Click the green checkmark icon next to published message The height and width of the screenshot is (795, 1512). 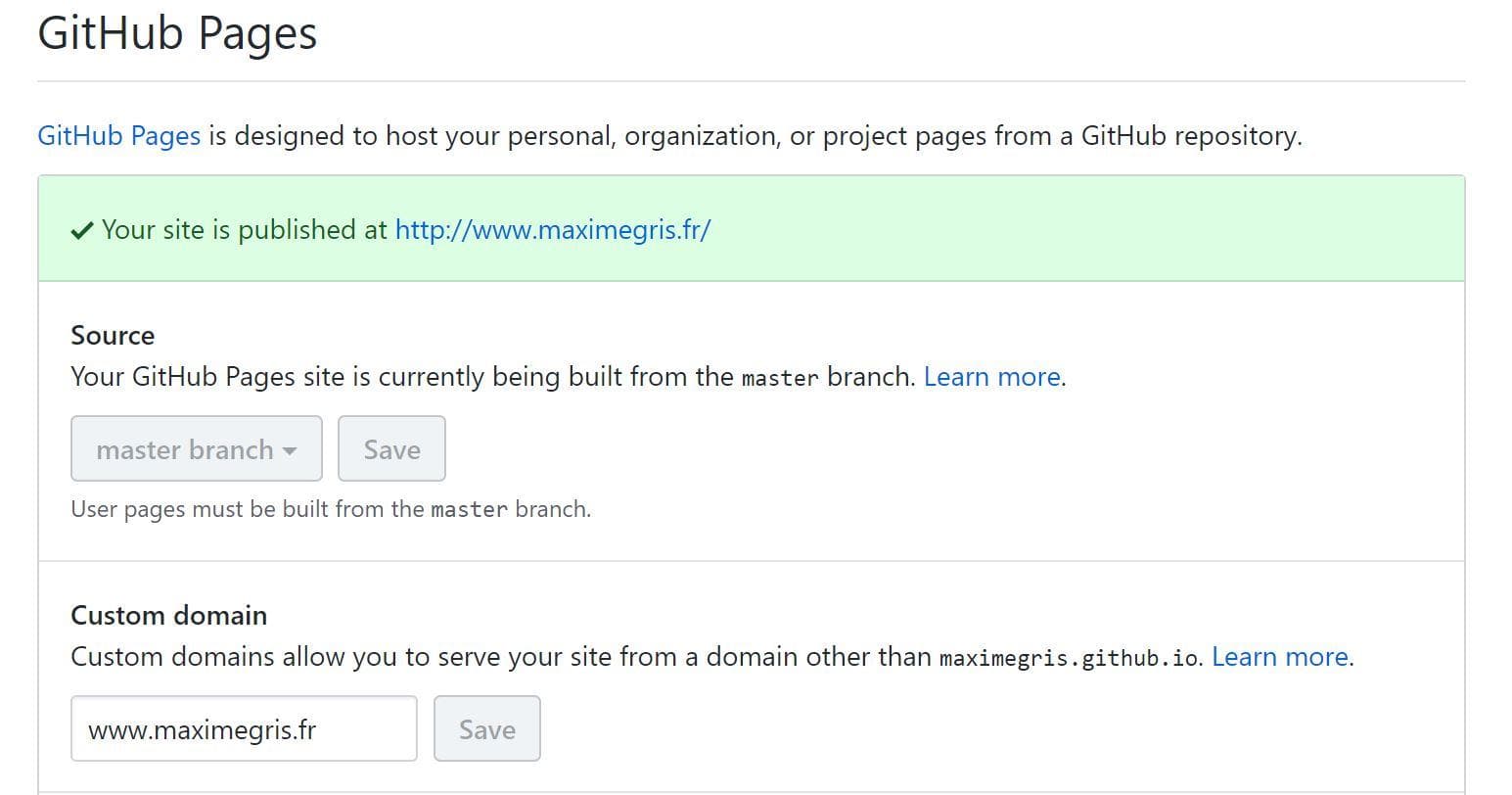pos(82,231)
